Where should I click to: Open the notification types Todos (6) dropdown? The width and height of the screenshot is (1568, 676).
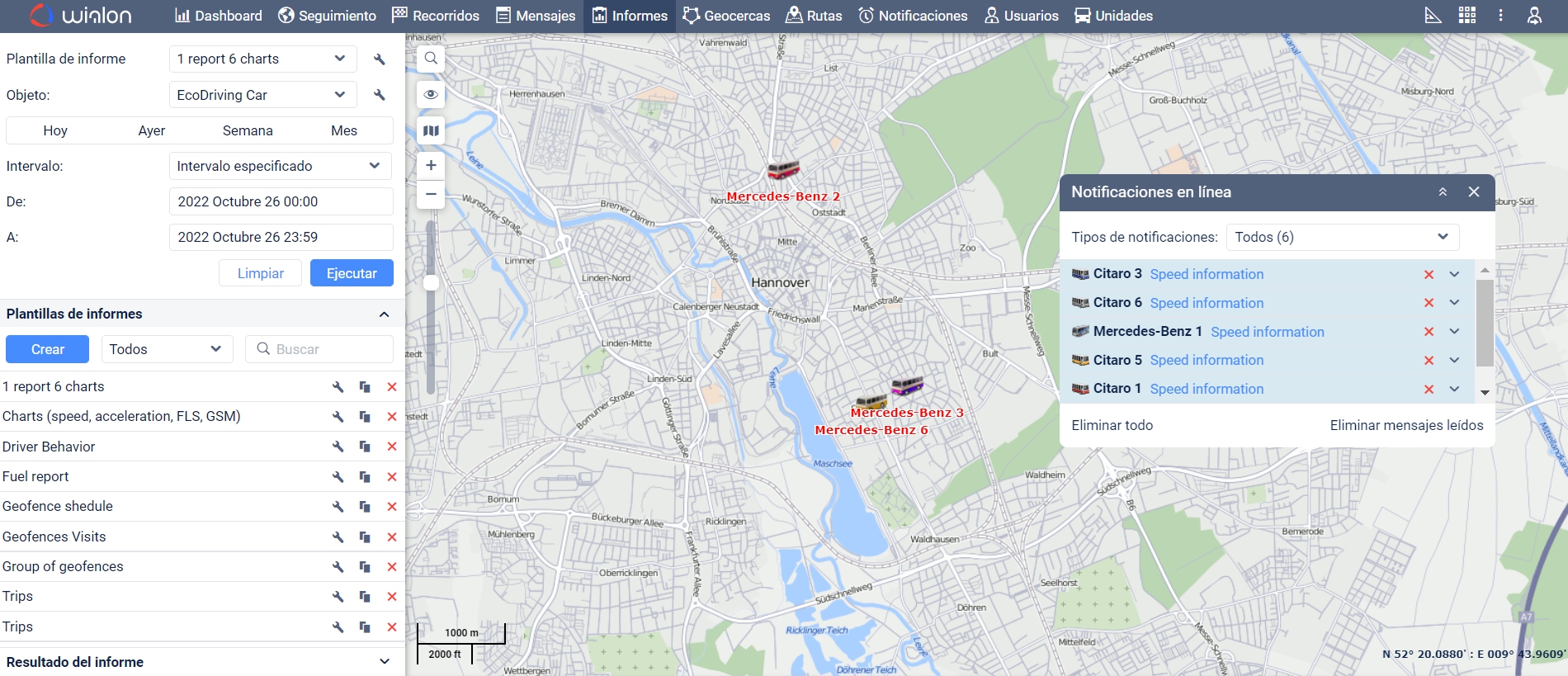pos(1342,237)
